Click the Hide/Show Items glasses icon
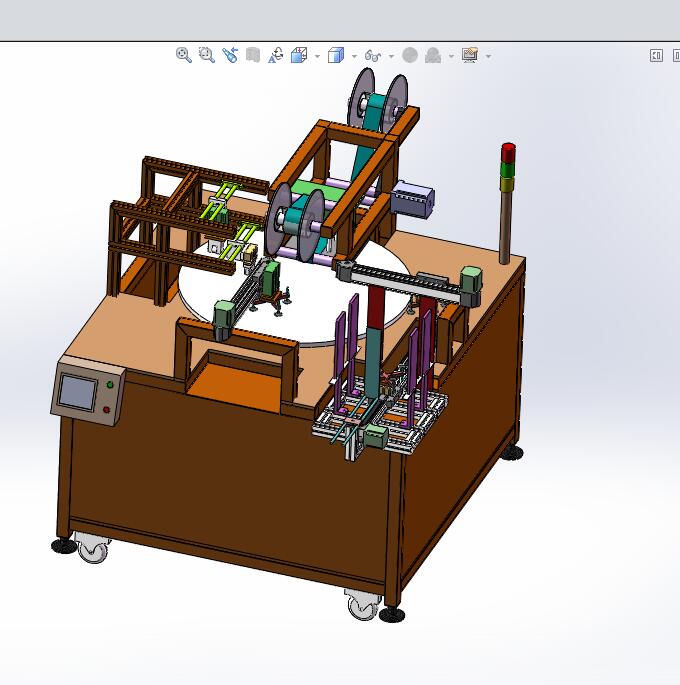680x685 pixels. pyautogui.click(x=373, y=56)
